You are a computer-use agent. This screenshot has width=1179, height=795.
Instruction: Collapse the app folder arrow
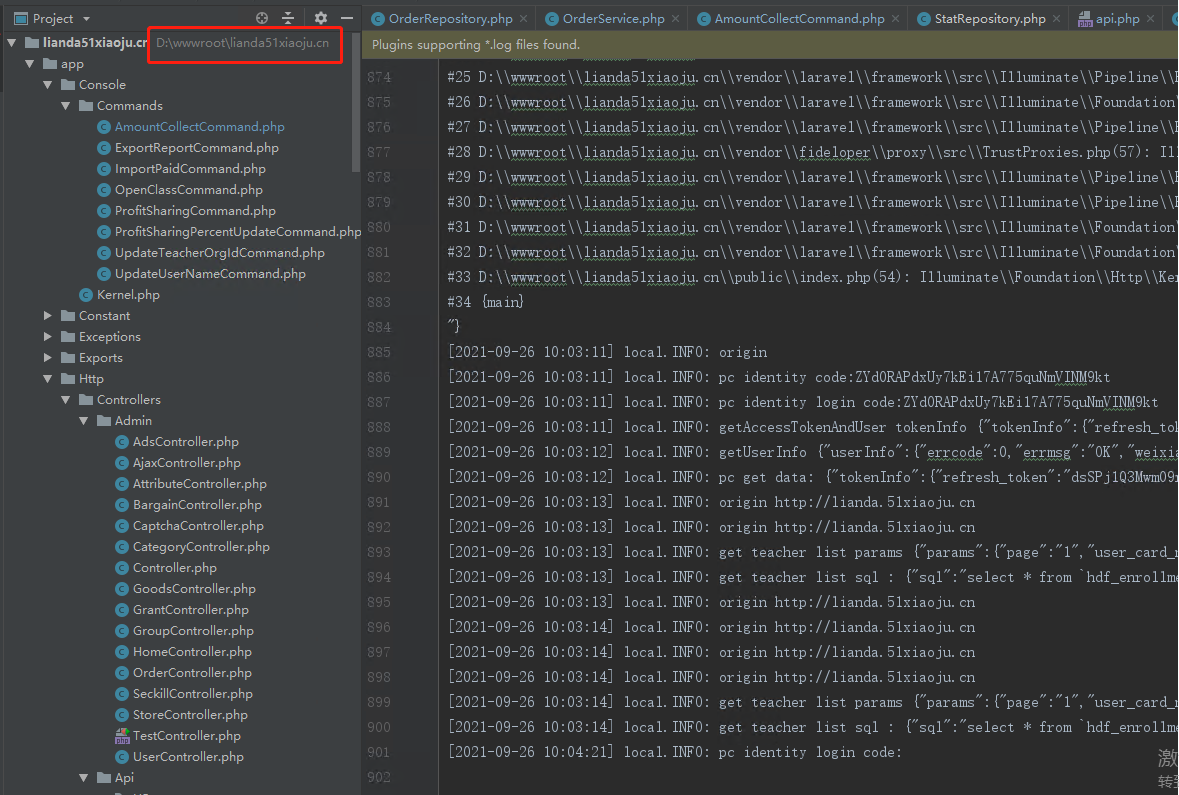pos(30,64)
